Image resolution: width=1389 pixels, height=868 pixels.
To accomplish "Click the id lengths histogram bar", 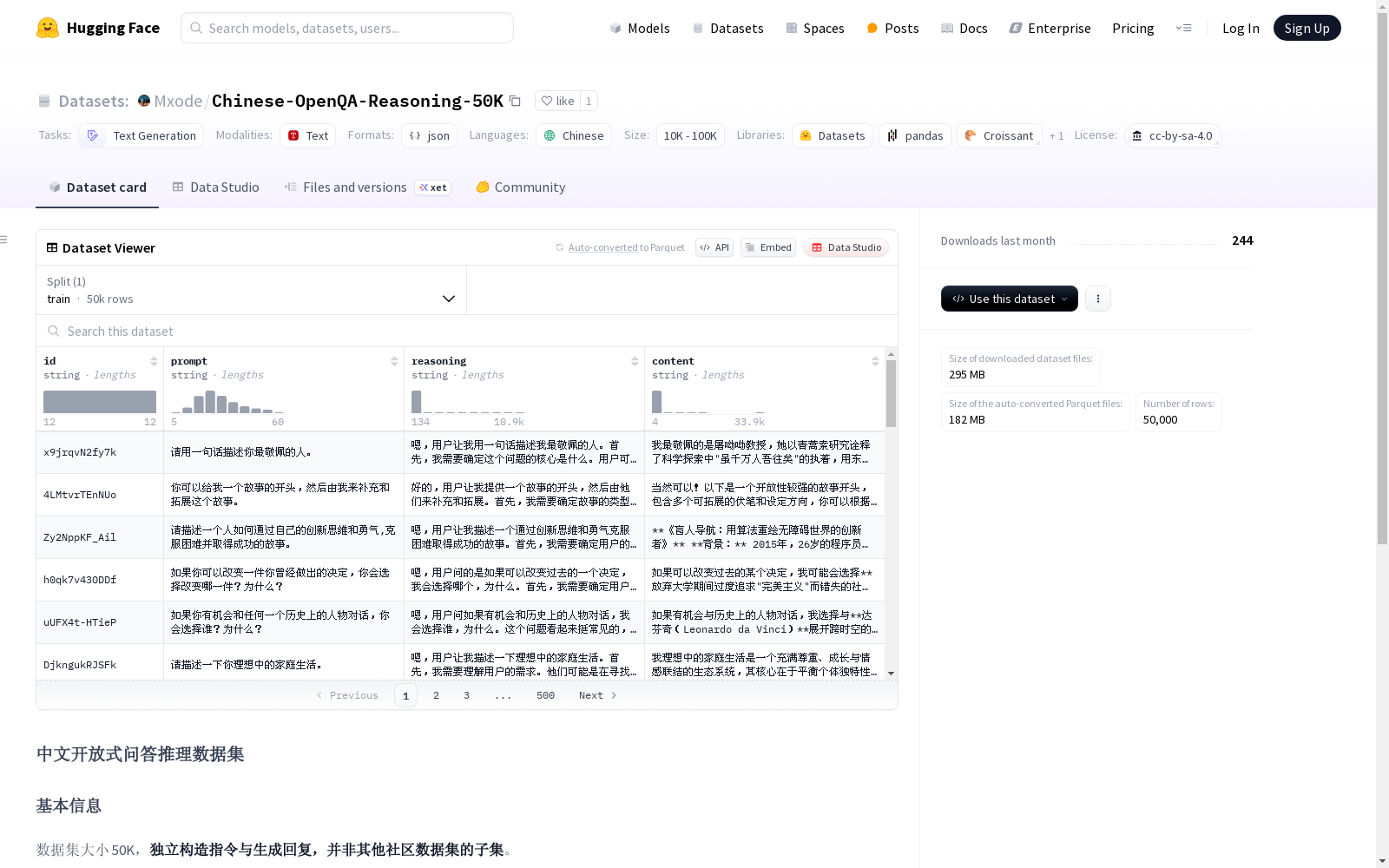I will click(100, 402).
